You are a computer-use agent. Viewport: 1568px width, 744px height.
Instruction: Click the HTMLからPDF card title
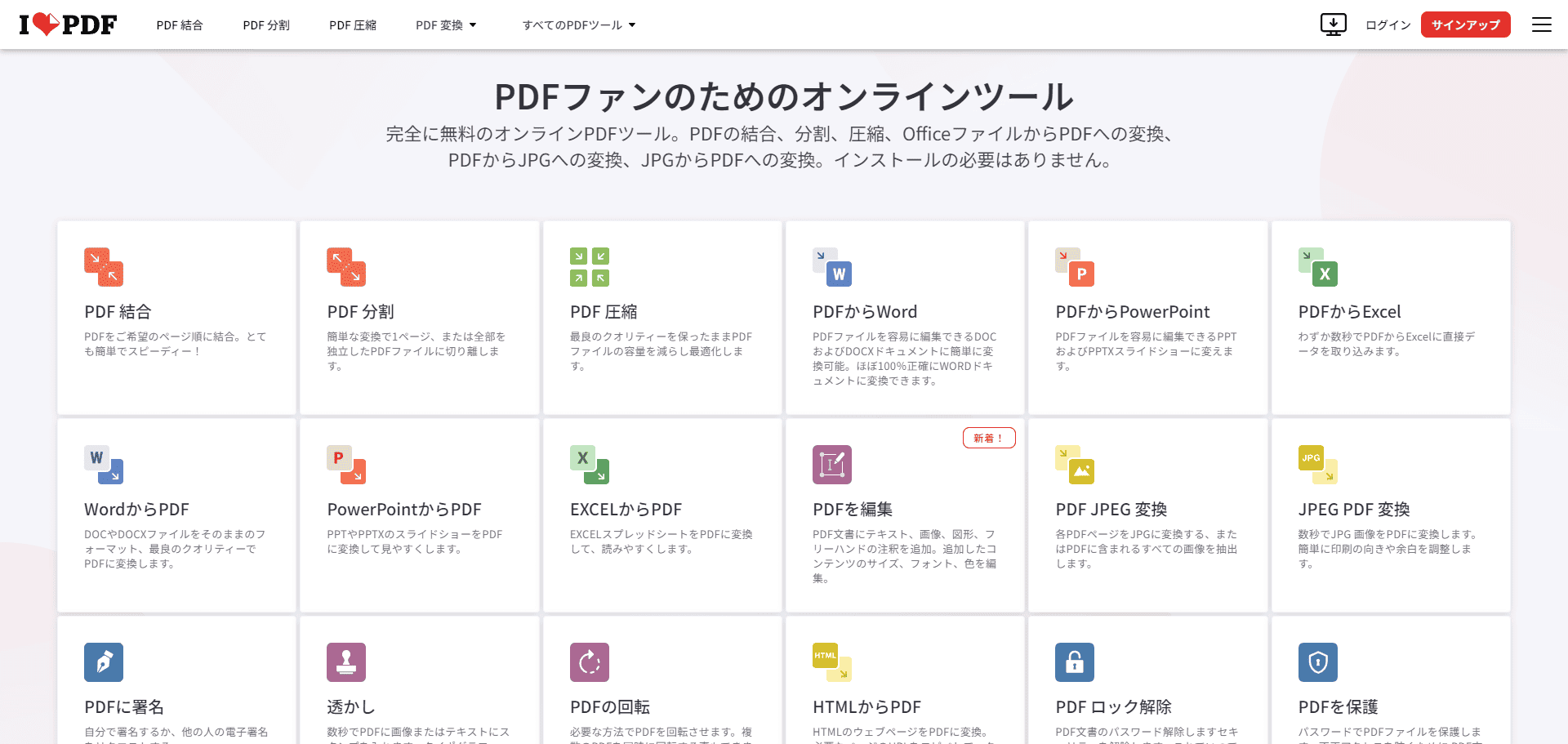tap(866, 707)
